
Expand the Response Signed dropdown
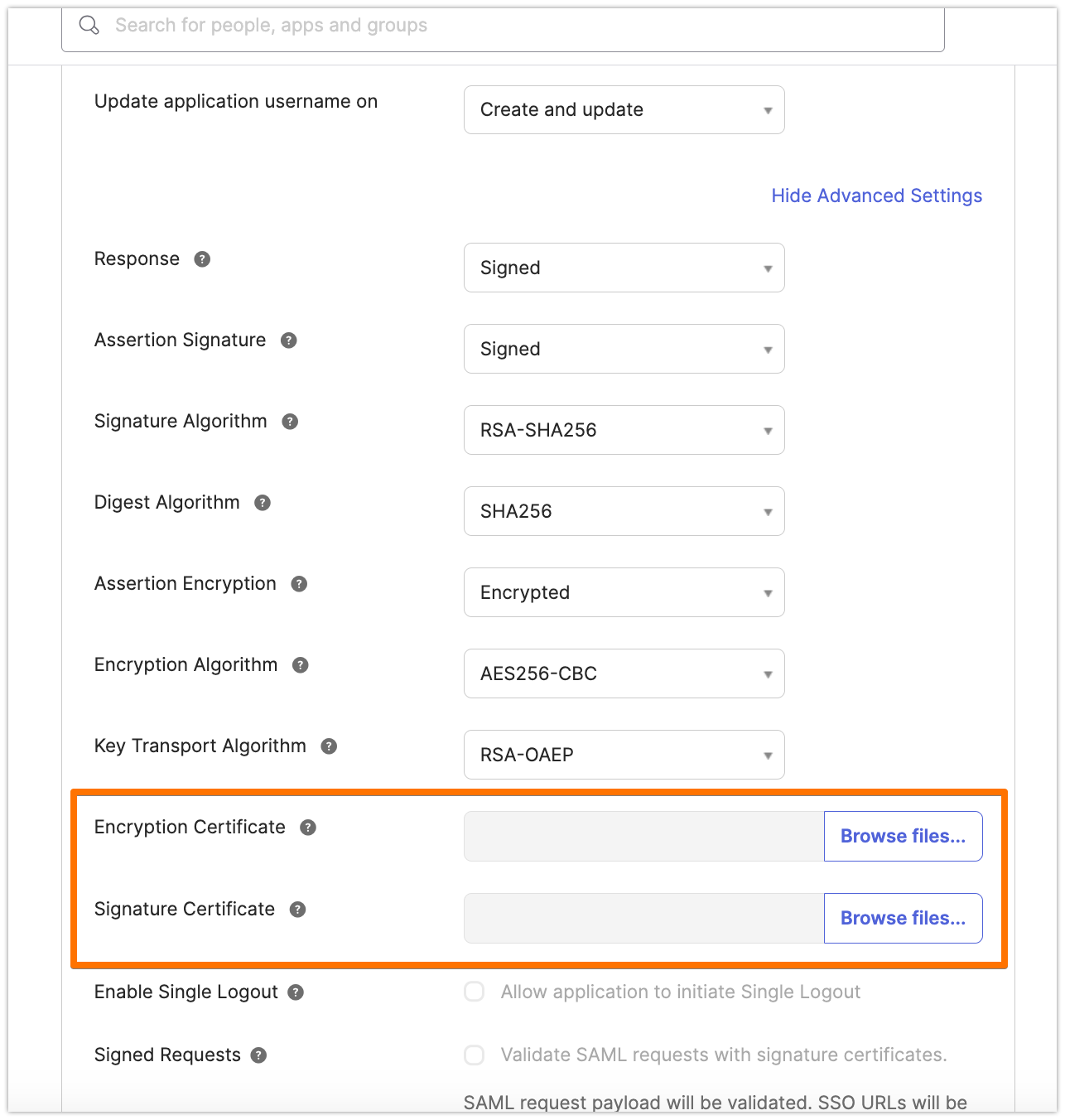(624, 268)
